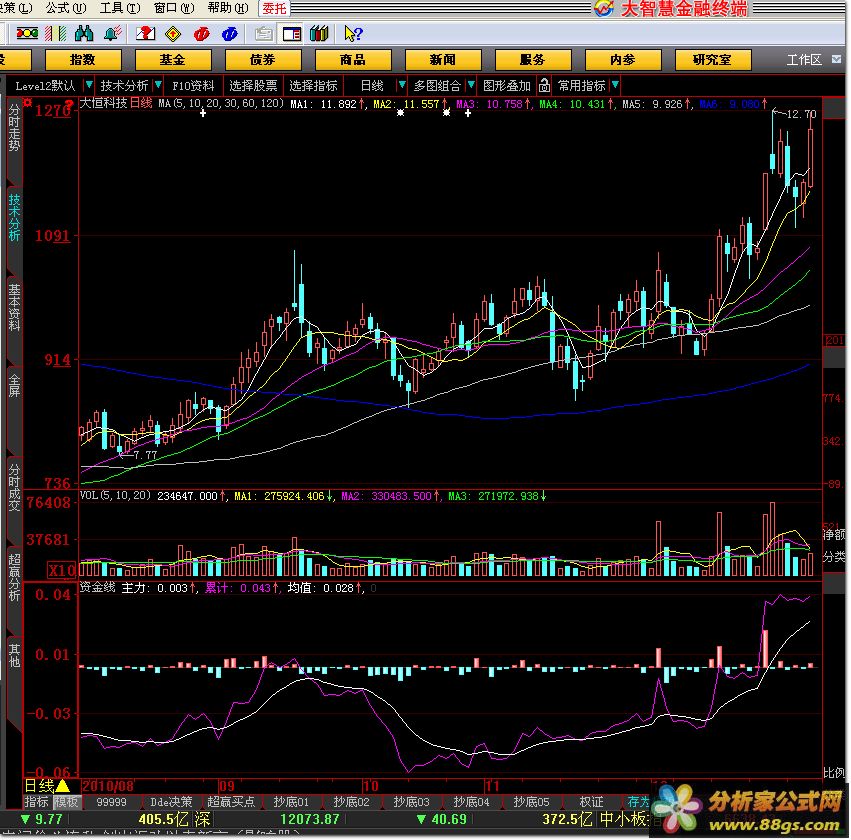Click the X10 volume scale box
The width and height of the screenshot is (851, 840).
[62, 570]
